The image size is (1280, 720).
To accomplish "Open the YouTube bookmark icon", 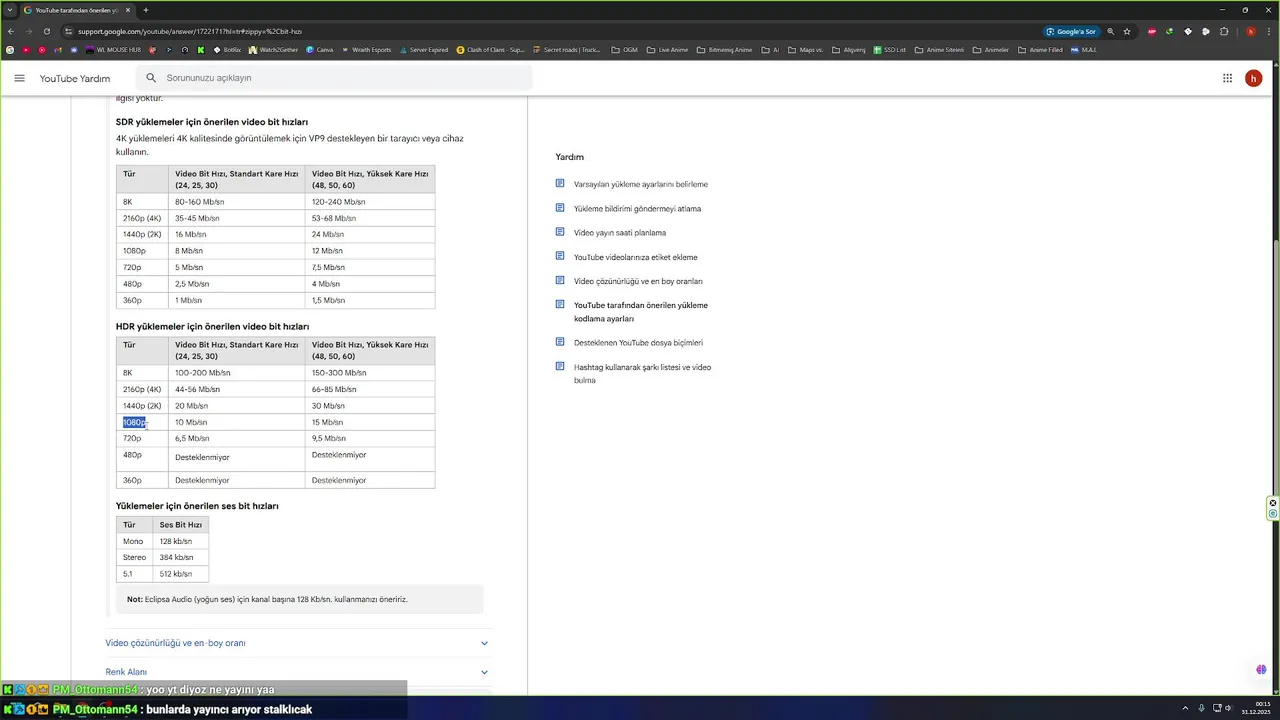I will (26, 49).
